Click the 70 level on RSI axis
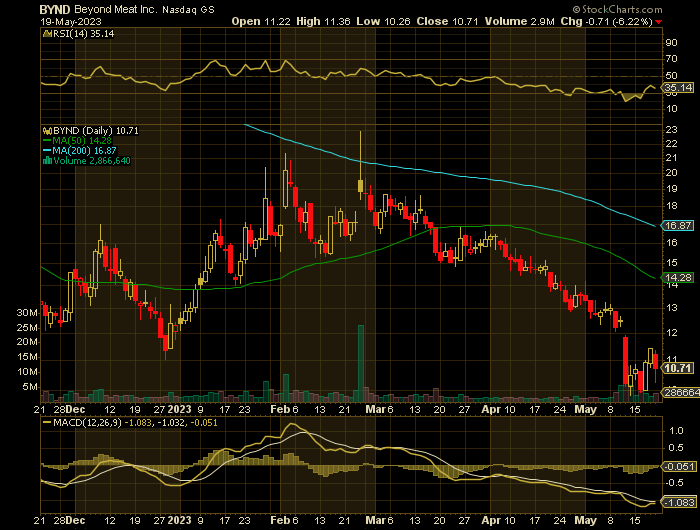This screenshot has height=530, width=700. 671,59
